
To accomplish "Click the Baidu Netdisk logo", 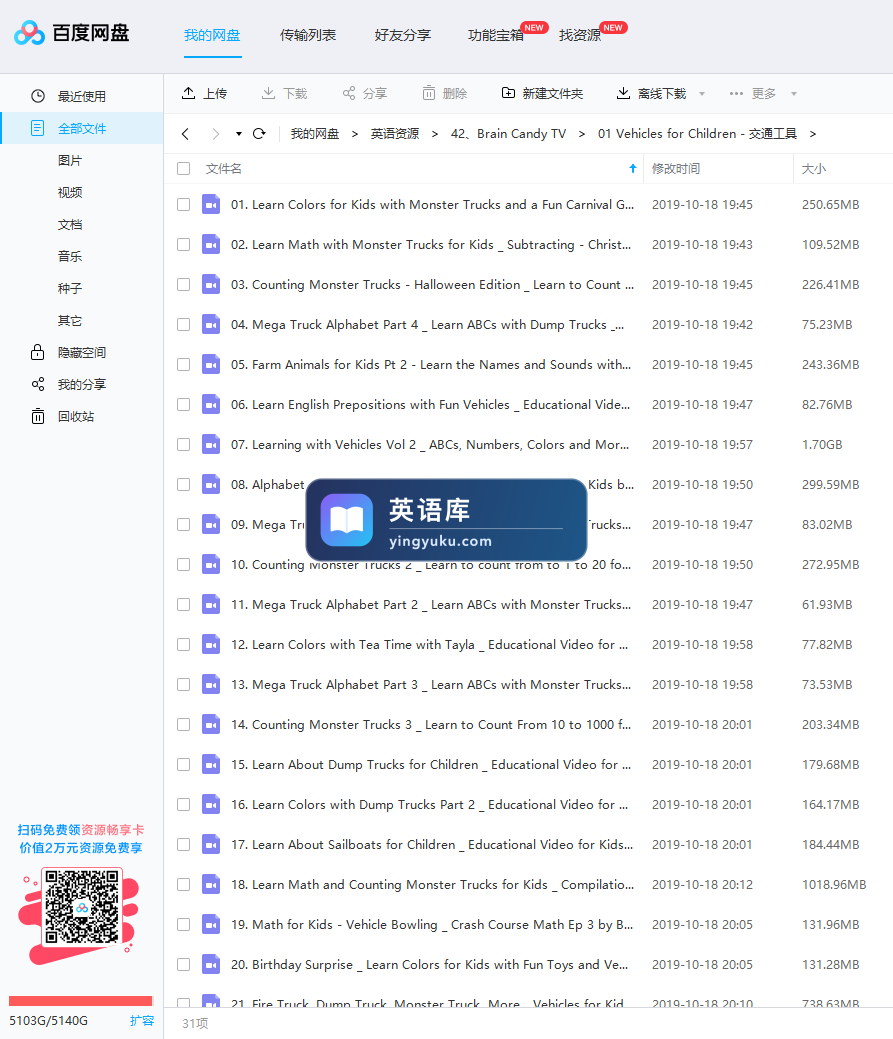I will pos(72,32).
